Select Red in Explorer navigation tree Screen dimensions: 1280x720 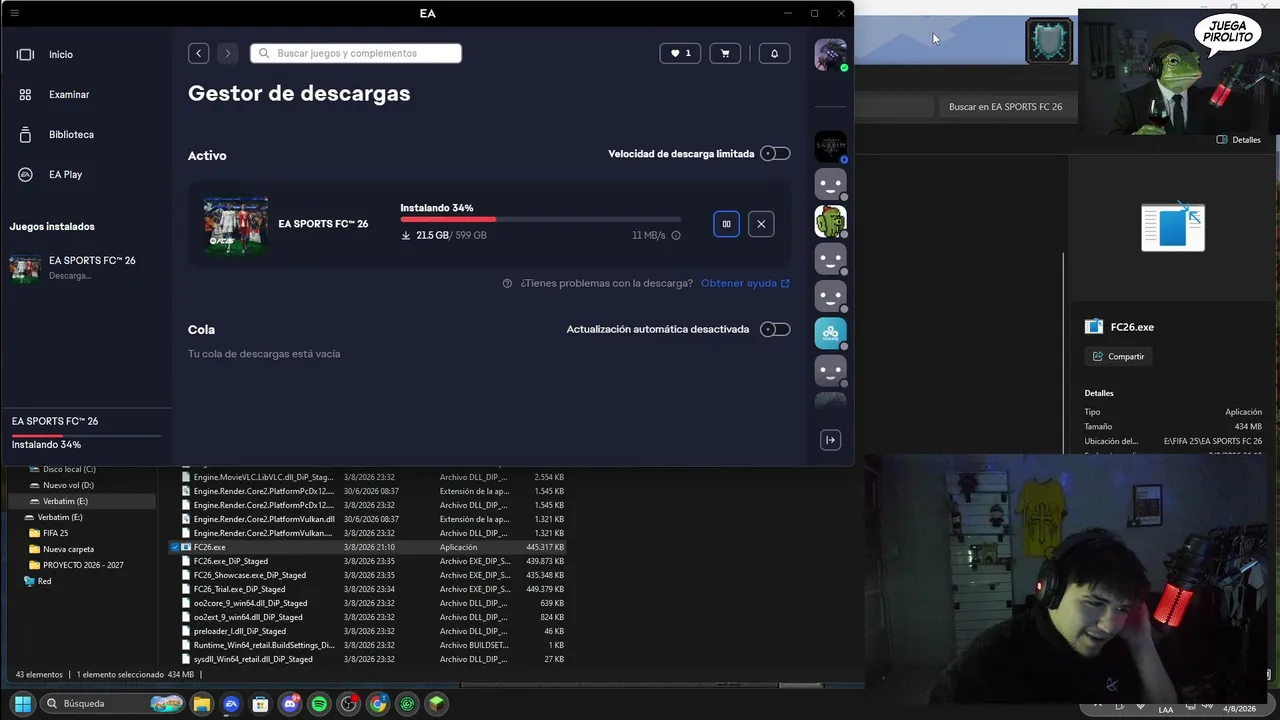click(x=44, y=582)
